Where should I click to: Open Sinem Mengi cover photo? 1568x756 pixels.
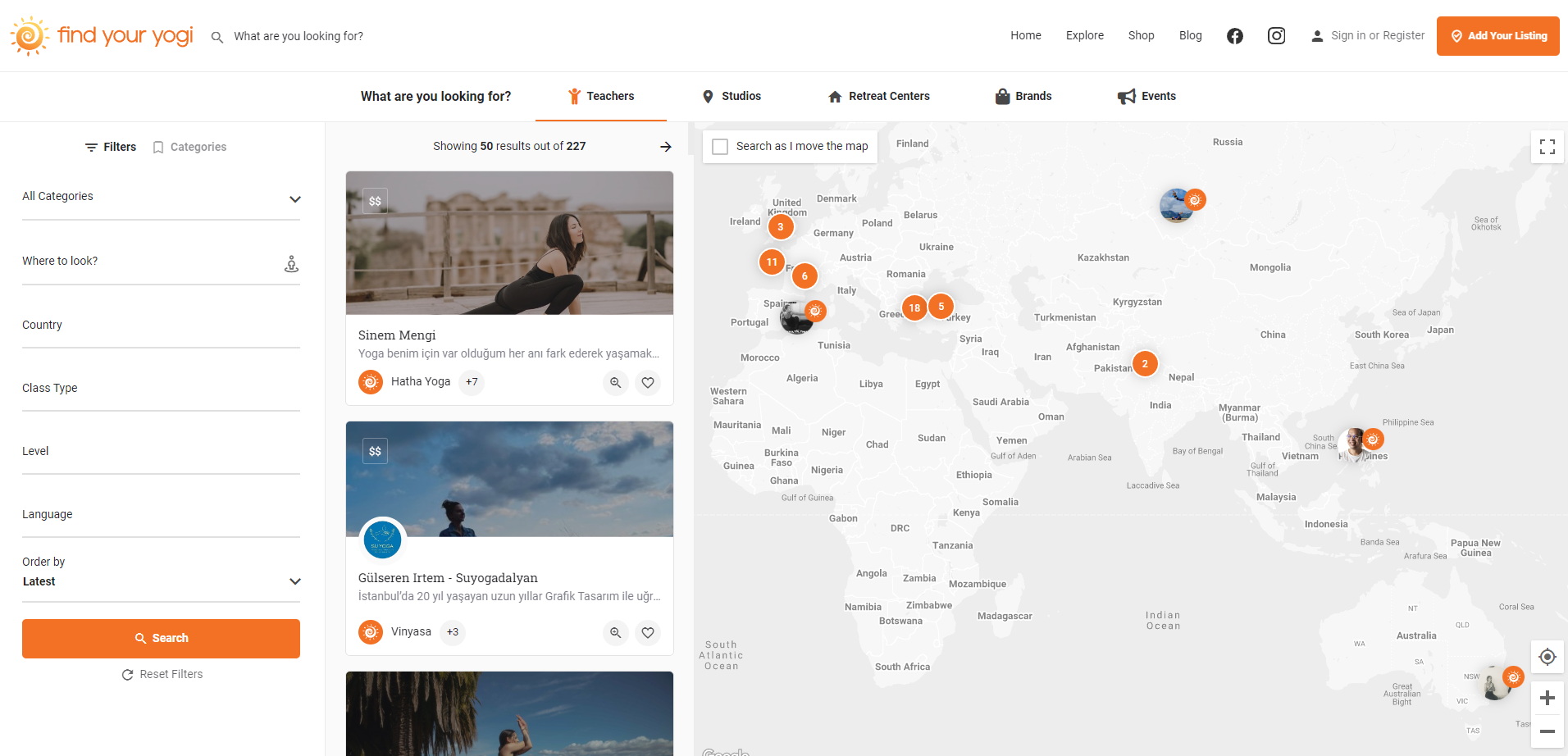point(509,243)
